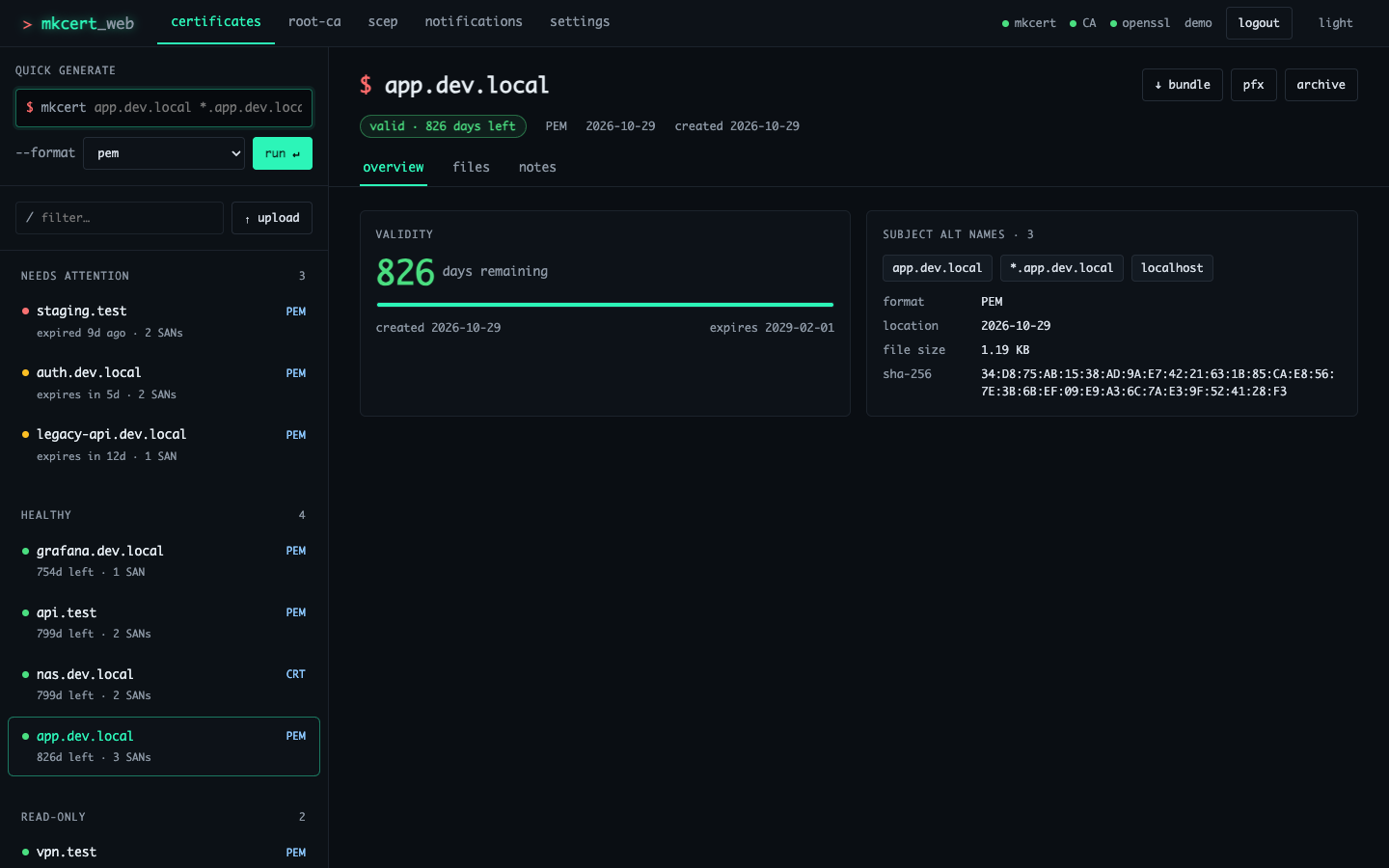The height and width of the screenshot is (868, 1389).
Task: Open the settings nav tab
Action: [580, 22]
